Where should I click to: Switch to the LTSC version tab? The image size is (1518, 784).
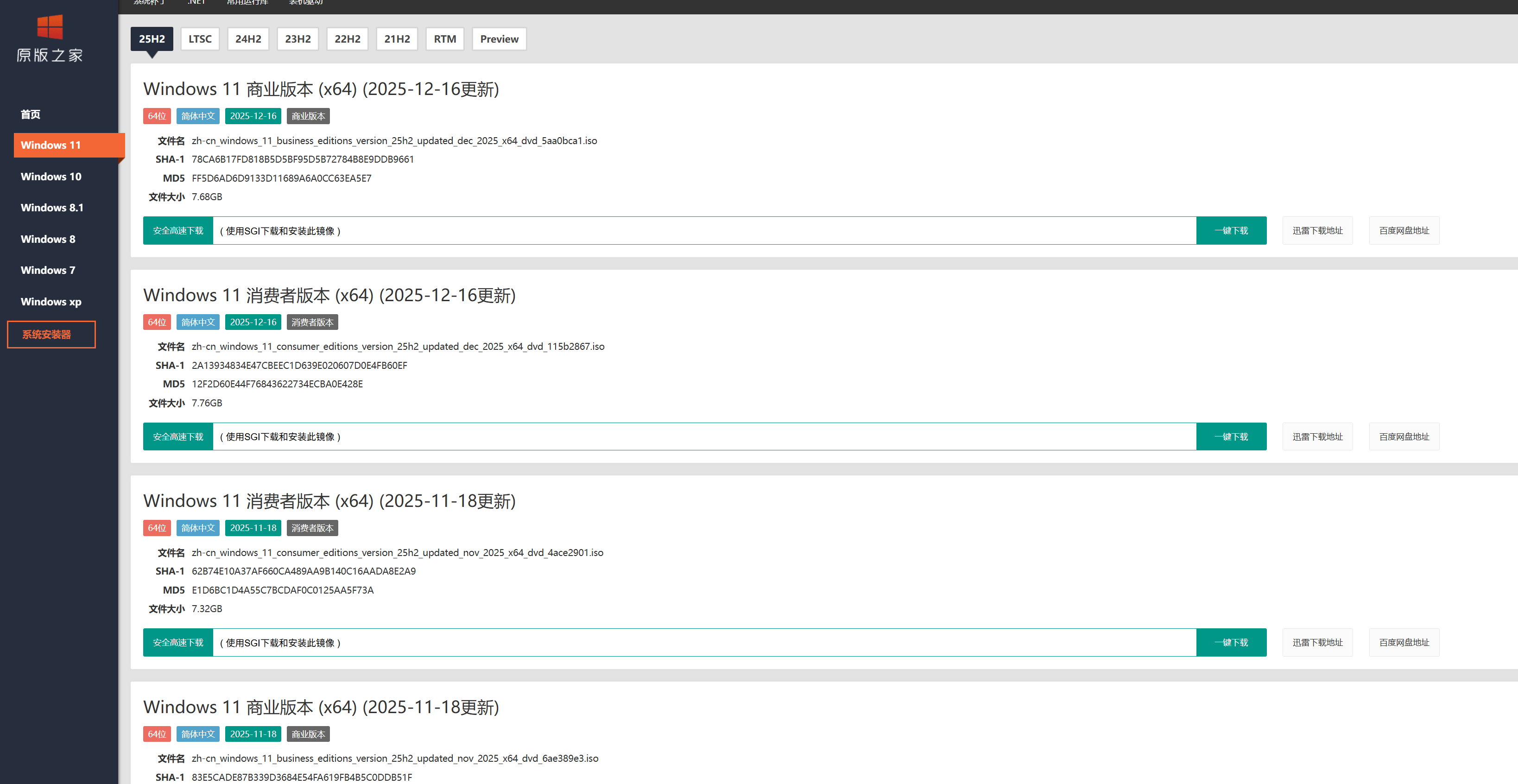(x=200, y=39)
